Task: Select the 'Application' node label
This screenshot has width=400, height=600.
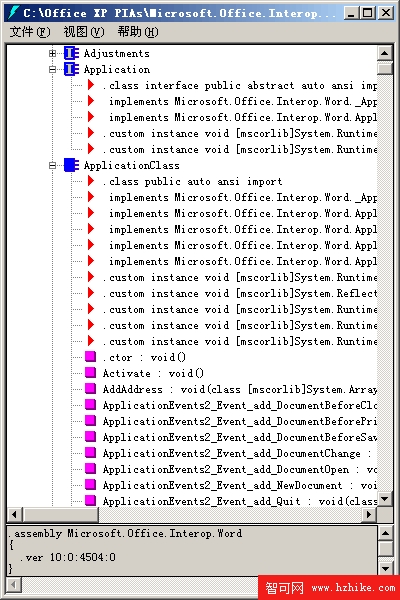Action: [117, 70]
